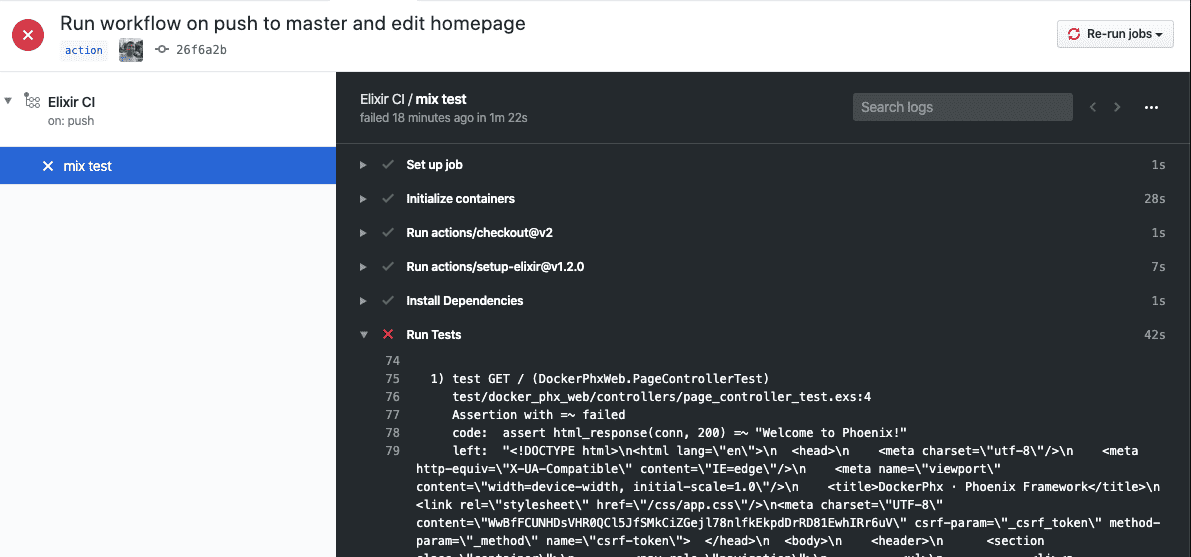Click the page_controller_test.exs:4 log line
Screen dimensions: 1191x557
coord(661,397)
